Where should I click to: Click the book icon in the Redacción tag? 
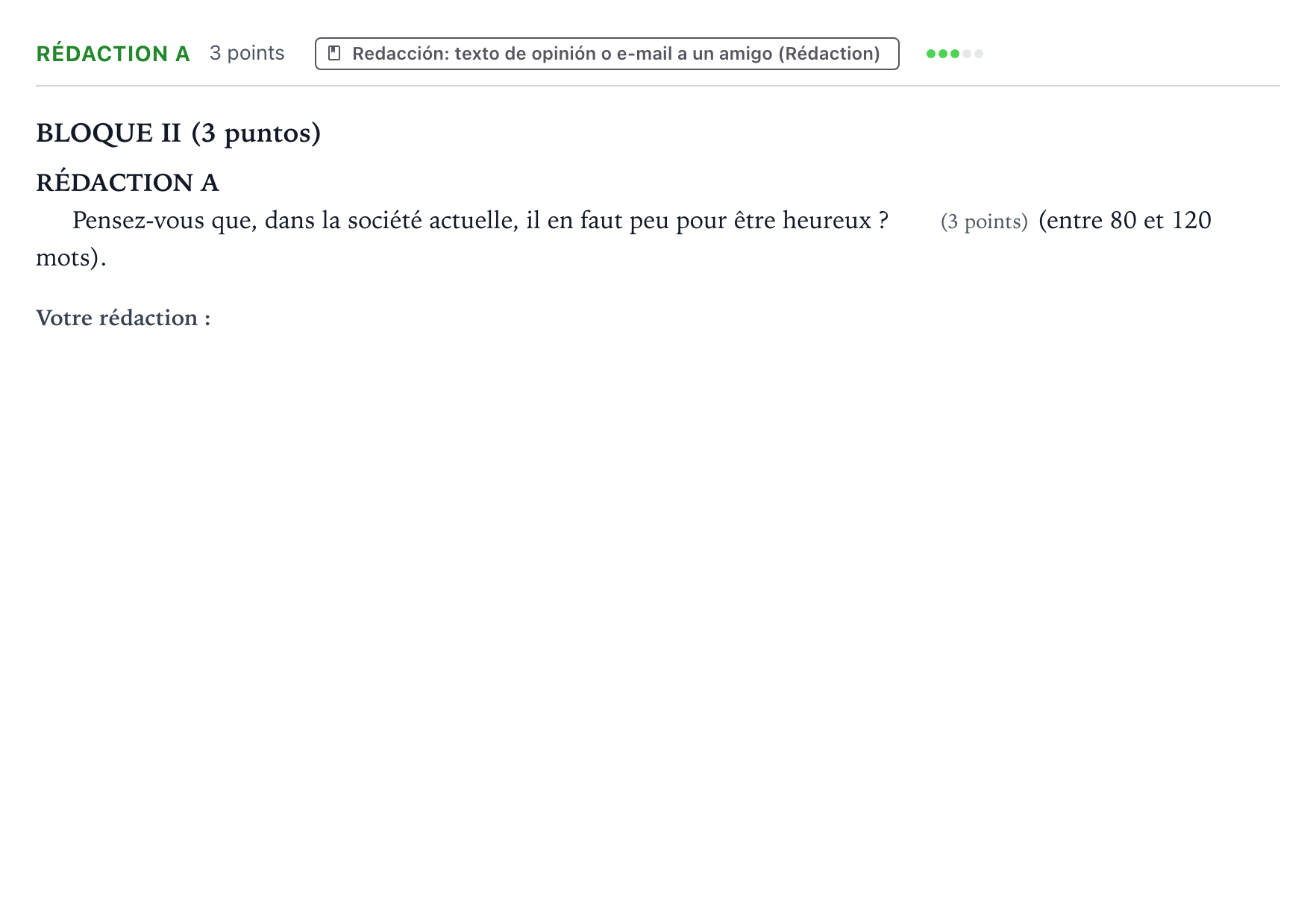(x=334, y=54)
